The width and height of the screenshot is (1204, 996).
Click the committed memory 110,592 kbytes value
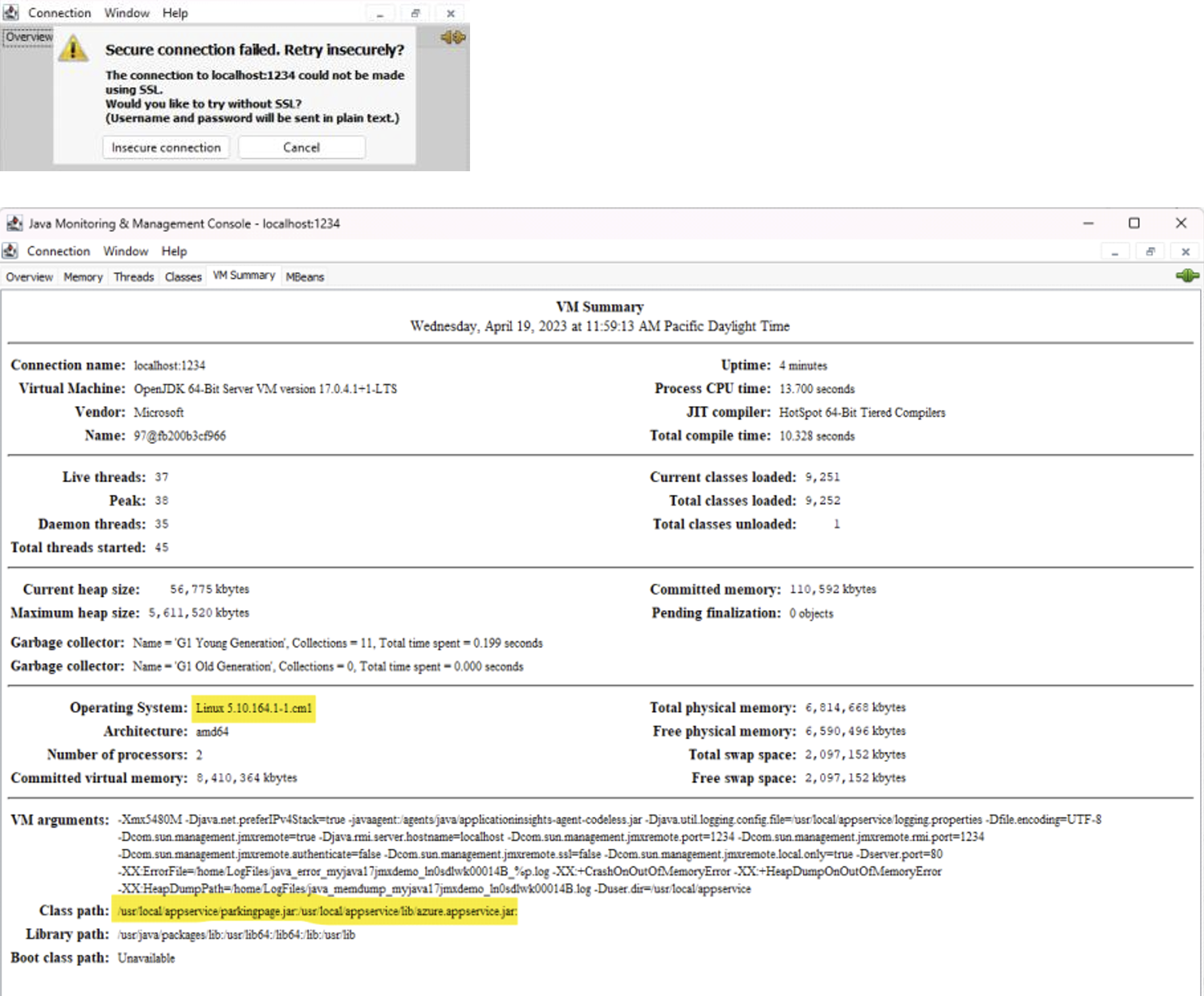click(x=833, y=589)
